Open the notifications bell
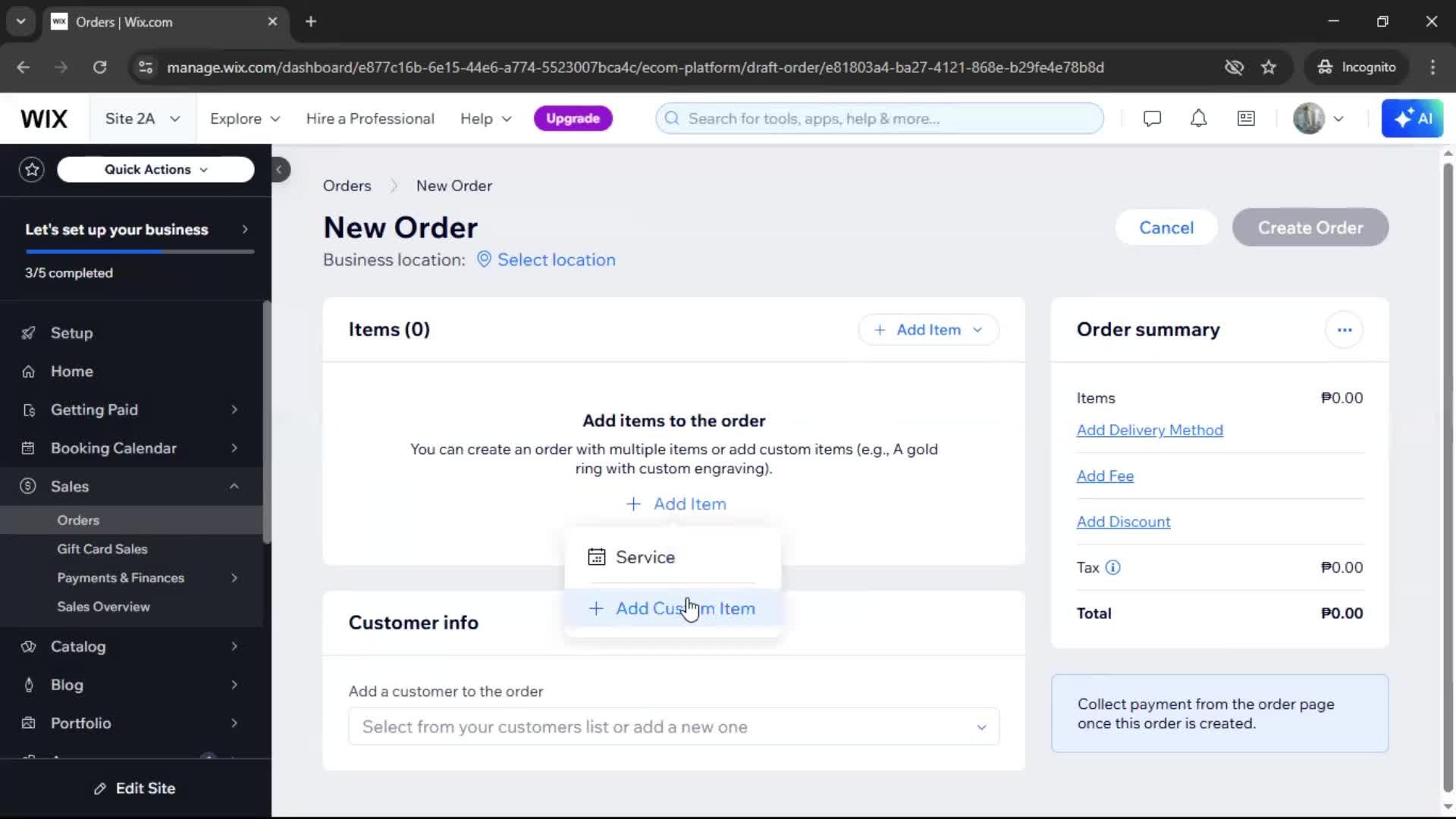 [x=1198, y=118]
